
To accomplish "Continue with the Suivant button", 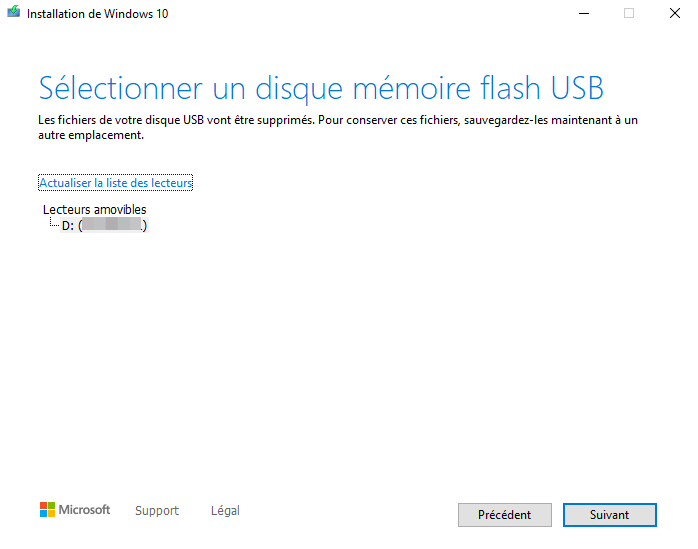I will click(x=609, y=515).
